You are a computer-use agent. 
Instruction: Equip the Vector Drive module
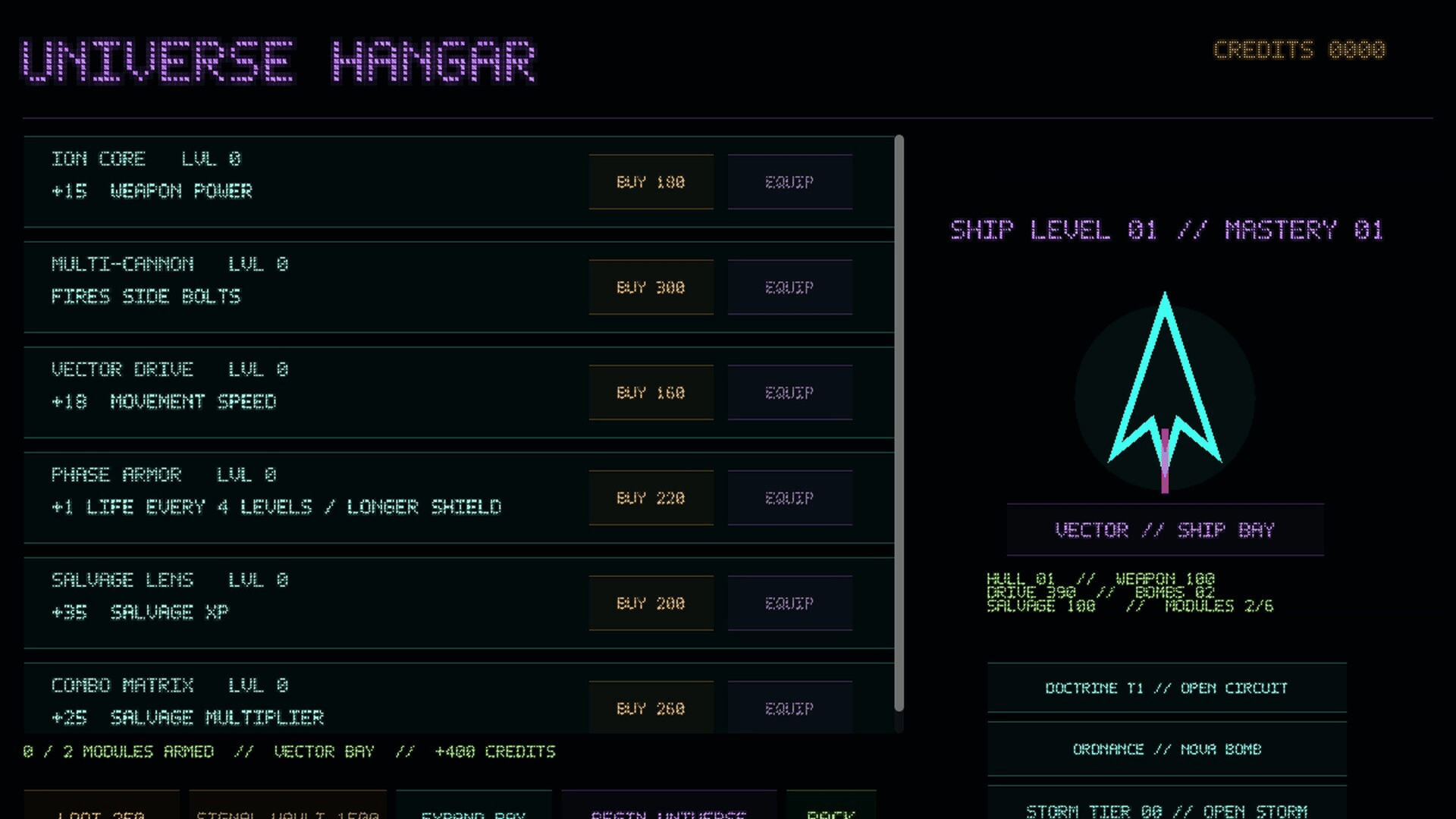coord(789,393)
